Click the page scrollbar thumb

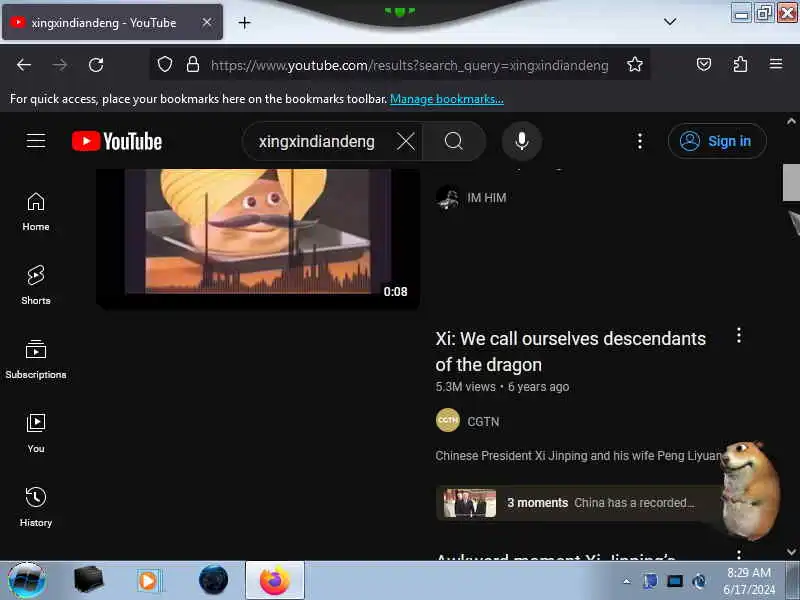791,183
